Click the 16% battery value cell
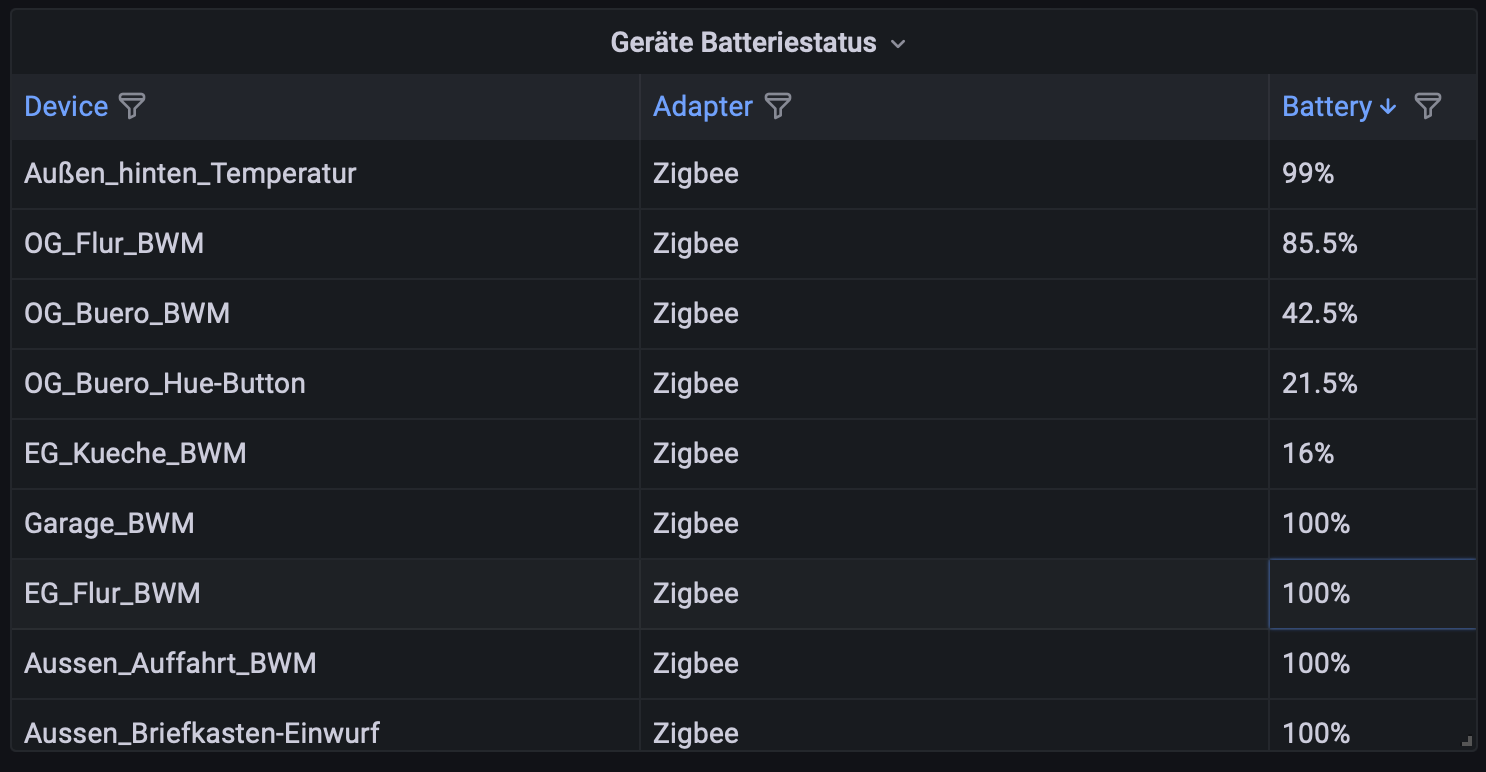This screenshot has height=772, width=1486. point(1373,454)
